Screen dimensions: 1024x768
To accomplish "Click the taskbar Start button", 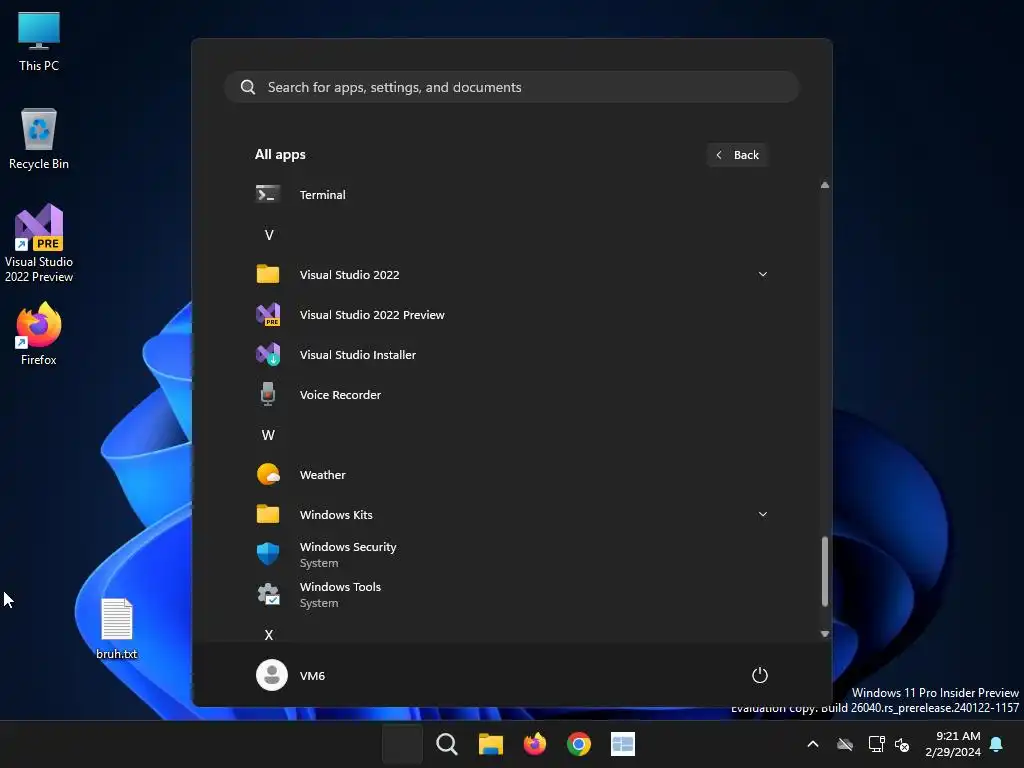I will click(402, 744).
